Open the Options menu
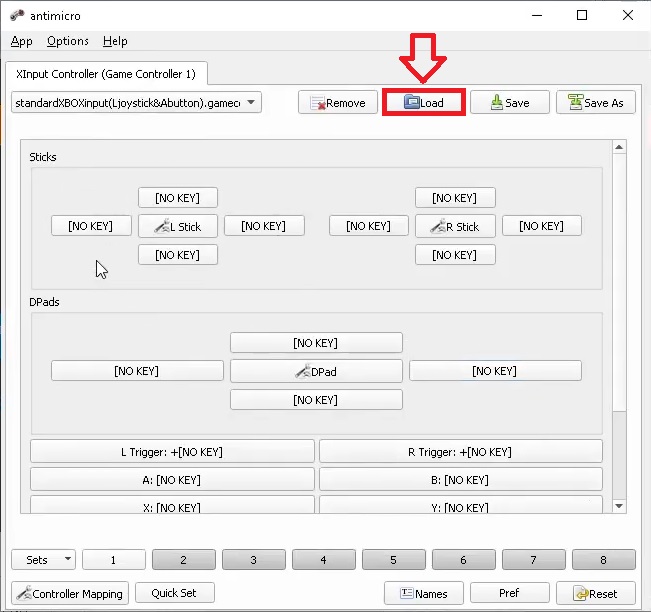Viewport: 651px width, 612px height. coord(68,41)
